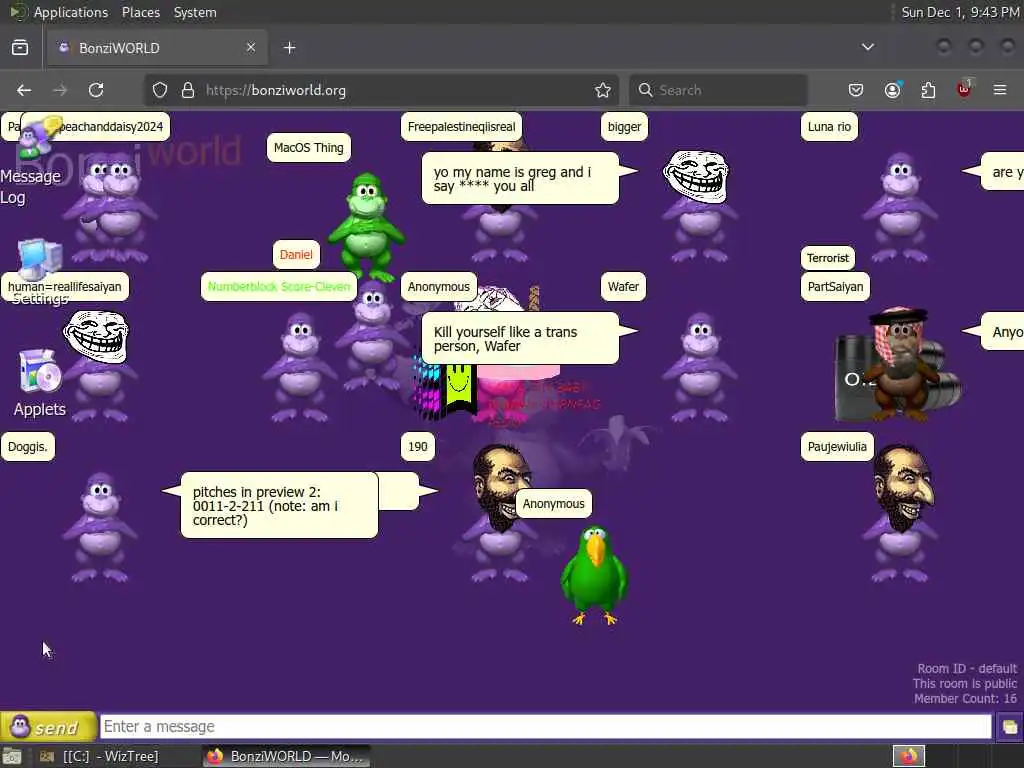The height and width of the screenshot is (768, 1024).
Task: Open the Firefox account icon
Action: (x=892, y=89)
